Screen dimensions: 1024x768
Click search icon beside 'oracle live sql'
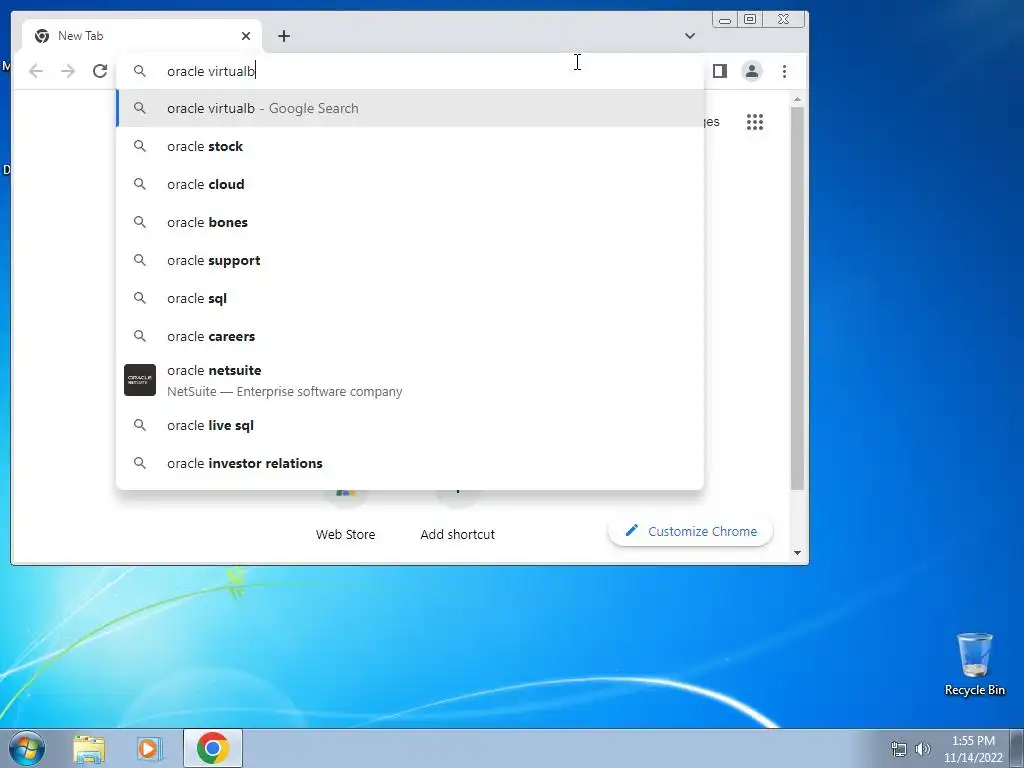[x=140, y=425]
